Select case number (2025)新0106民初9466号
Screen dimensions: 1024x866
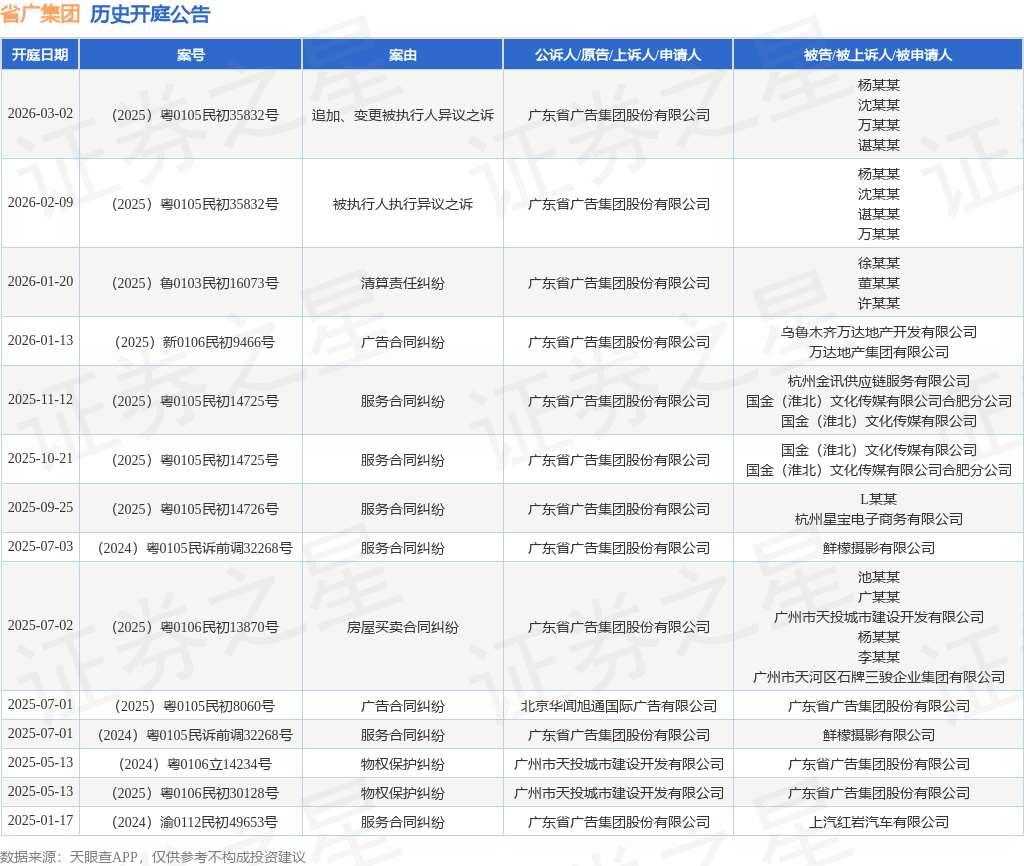click(195, 342)
